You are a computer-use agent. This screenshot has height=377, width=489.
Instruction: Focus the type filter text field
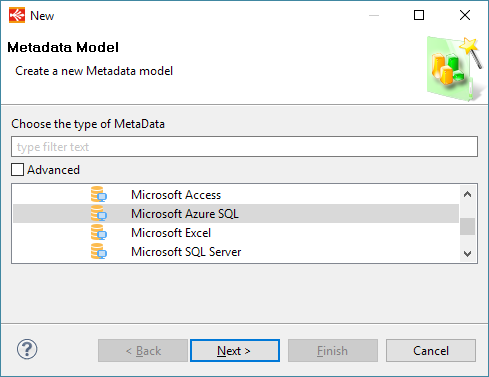tap(244, 147)
